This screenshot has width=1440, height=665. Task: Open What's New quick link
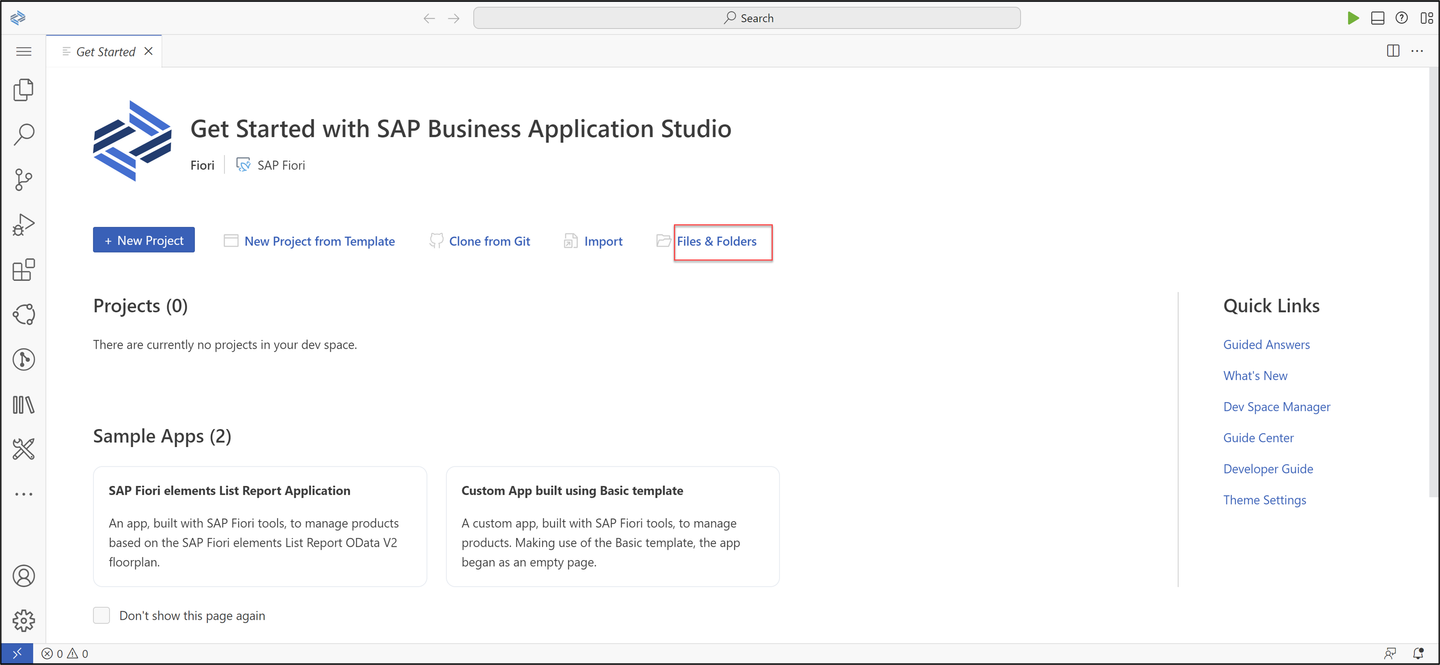coord(1255,375)
